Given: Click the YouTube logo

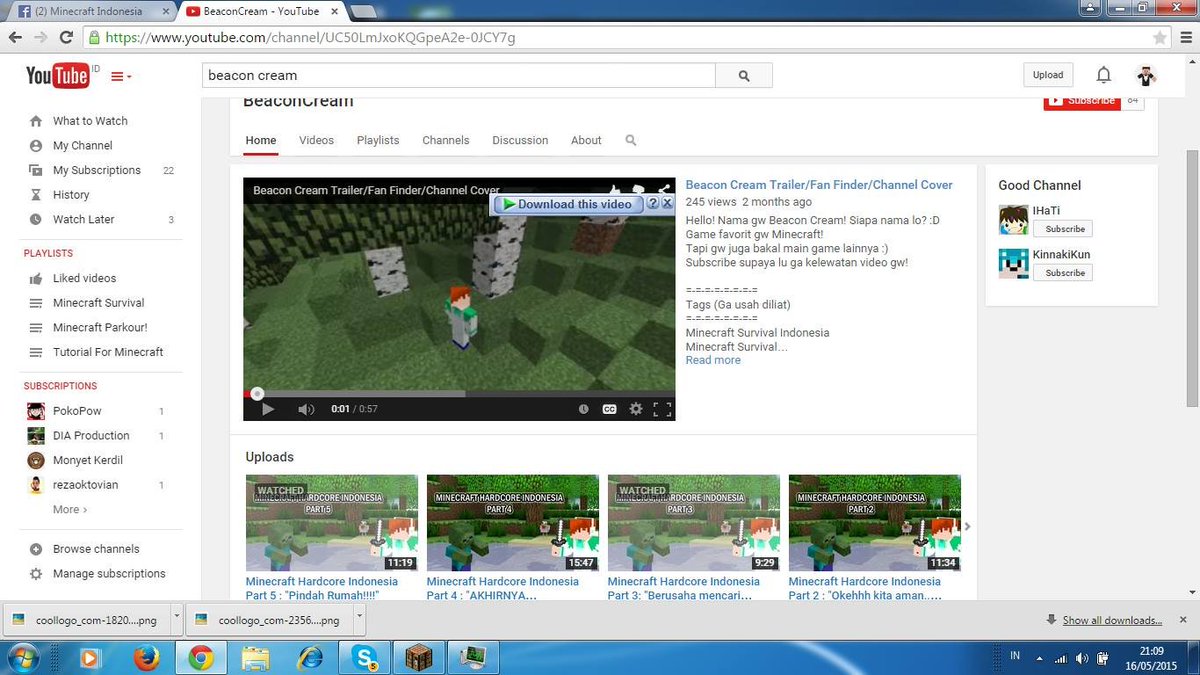Looking at the screenshot, I should click(59, 75).
